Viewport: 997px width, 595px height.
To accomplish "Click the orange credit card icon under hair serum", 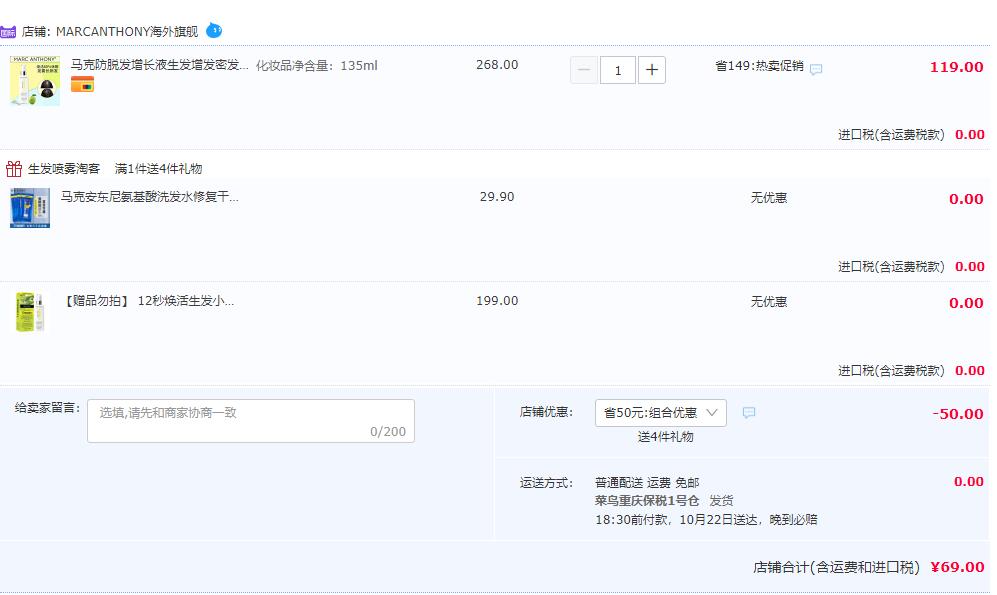I will pyautogui.click(x=82, y=84).
